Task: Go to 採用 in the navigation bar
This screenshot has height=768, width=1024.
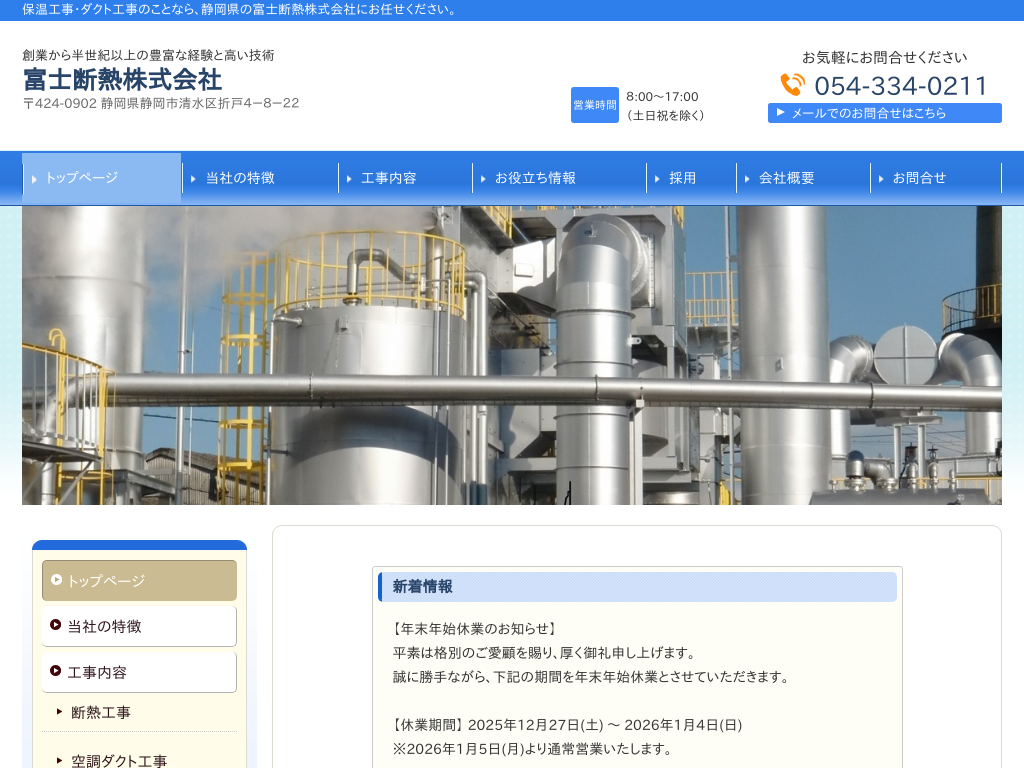Action: [x=691, y=178]
